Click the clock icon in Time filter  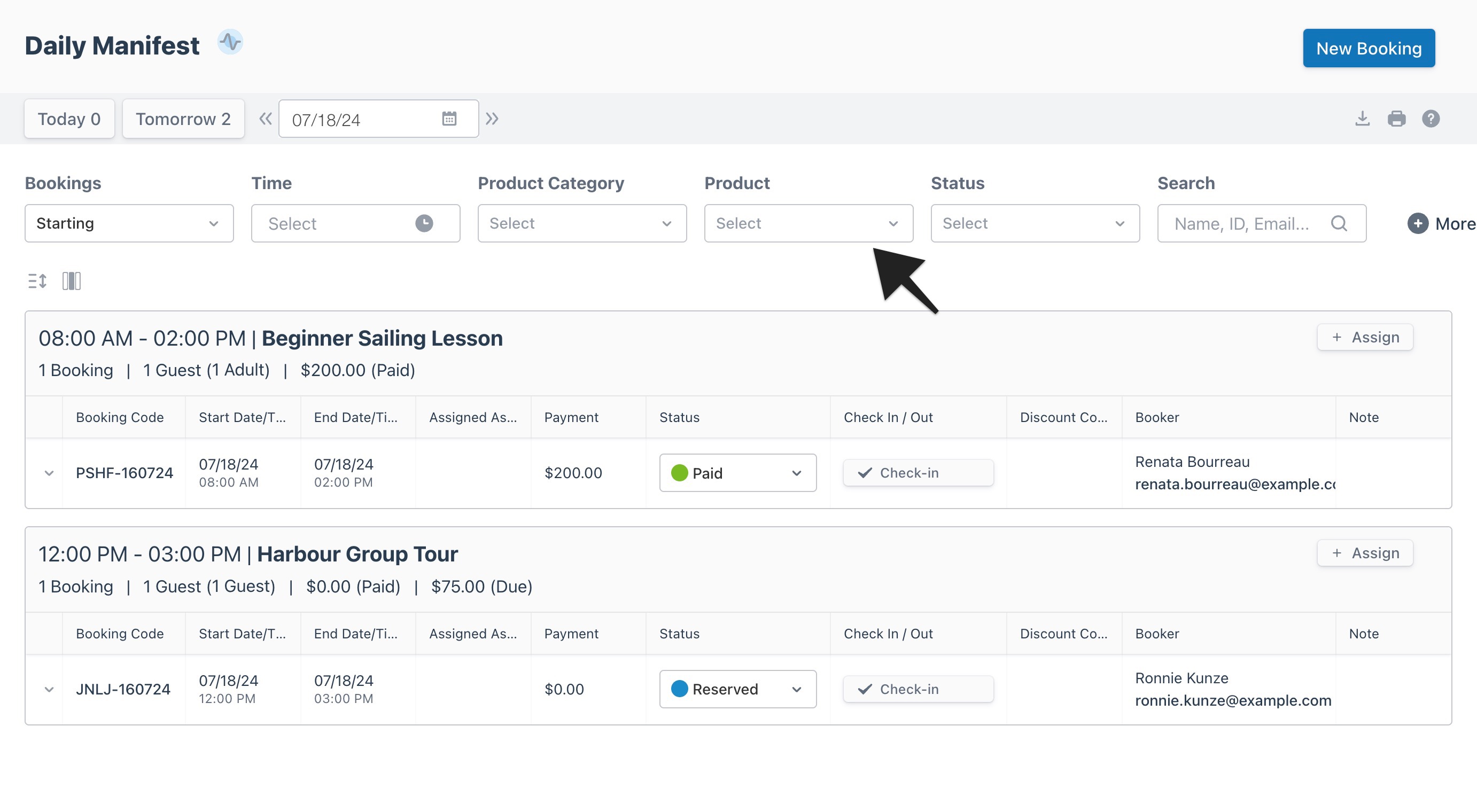pos(424,223)
